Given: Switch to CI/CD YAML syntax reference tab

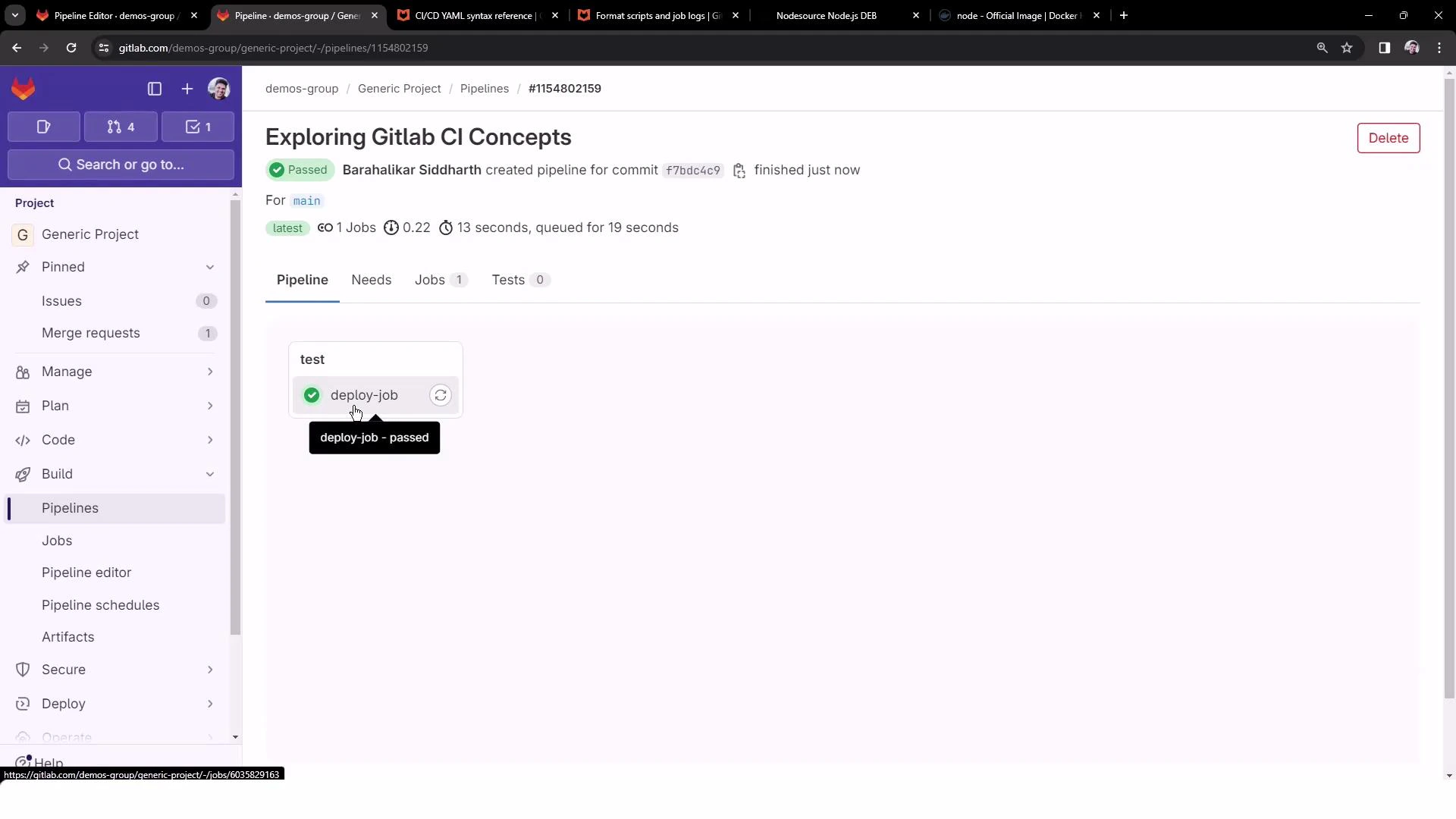Looking at the screenshot, I should coord(478,15).
